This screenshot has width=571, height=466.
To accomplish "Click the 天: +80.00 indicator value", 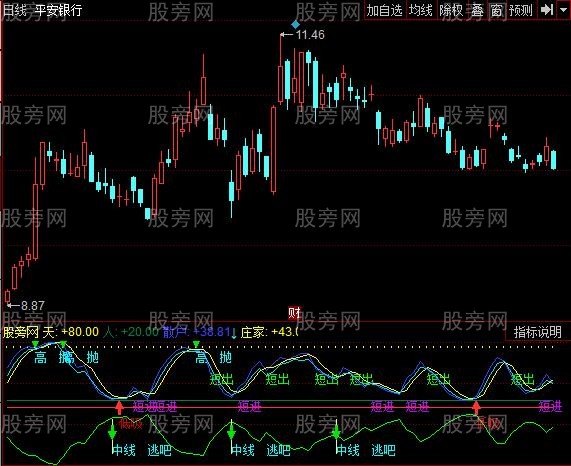I will (x=71, y=332).
